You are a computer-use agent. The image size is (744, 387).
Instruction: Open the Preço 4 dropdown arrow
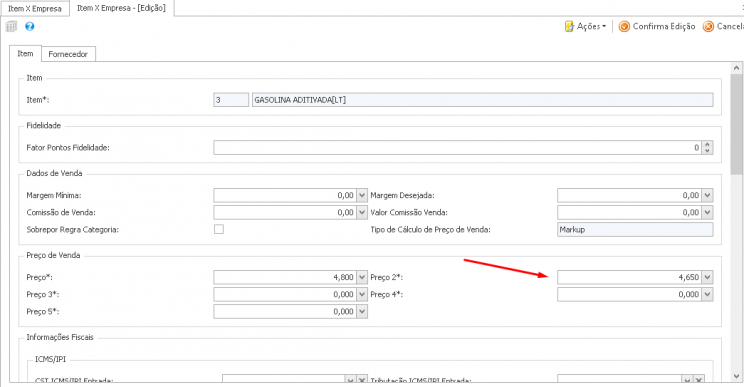click(707, 295)
